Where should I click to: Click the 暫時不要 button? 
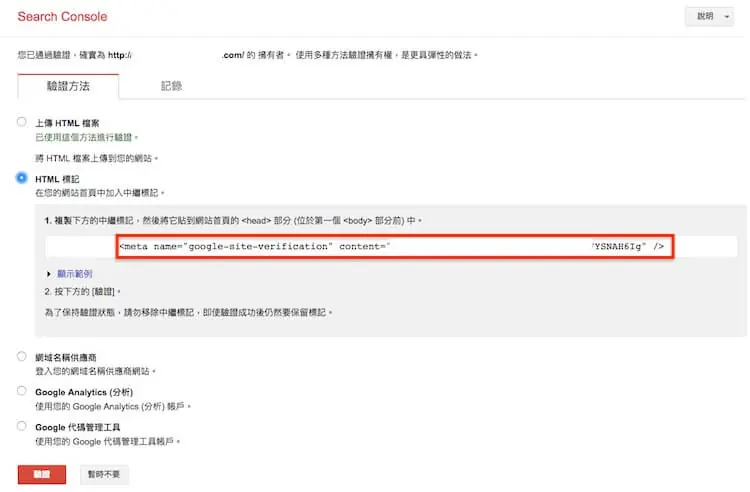coord(104,474)
